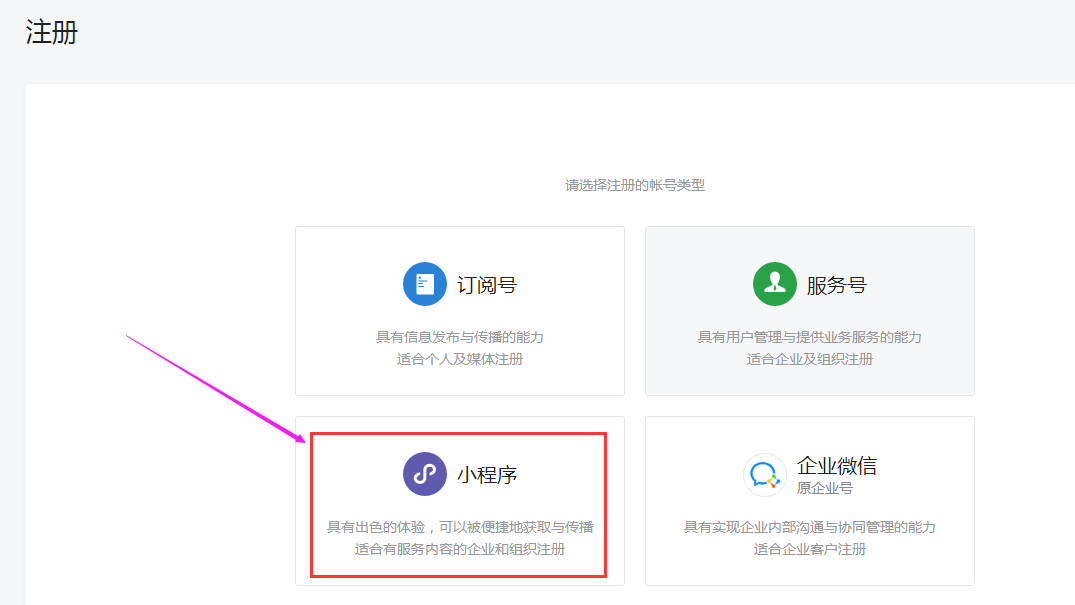
Task: Click 具有用户管理与提供业务服务的能力 description
Action: coord(809,337)
